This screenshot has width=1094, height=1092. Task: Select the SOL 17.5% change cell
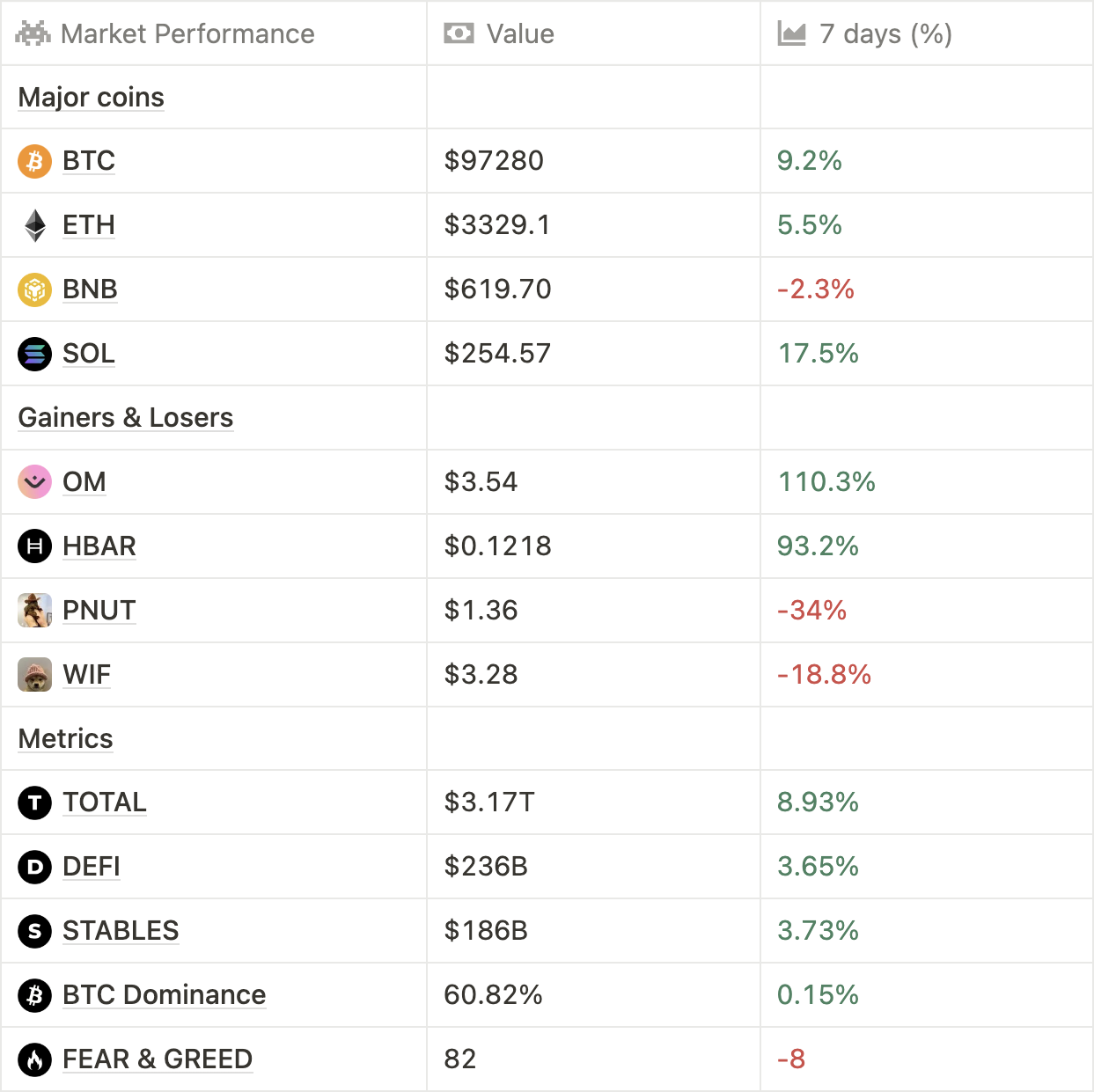click(x=819, y=354)
